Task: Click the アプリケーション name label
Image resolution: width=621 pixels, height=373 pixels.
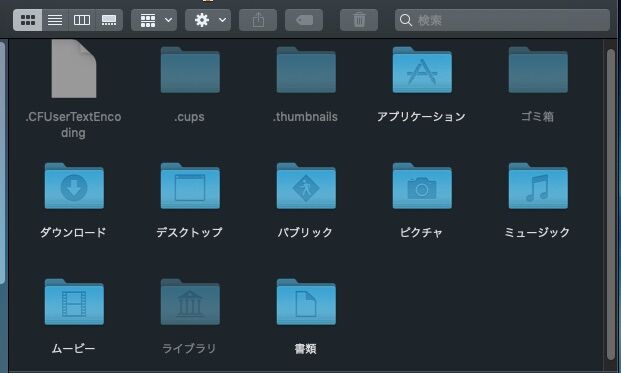Action: (421, 117)
